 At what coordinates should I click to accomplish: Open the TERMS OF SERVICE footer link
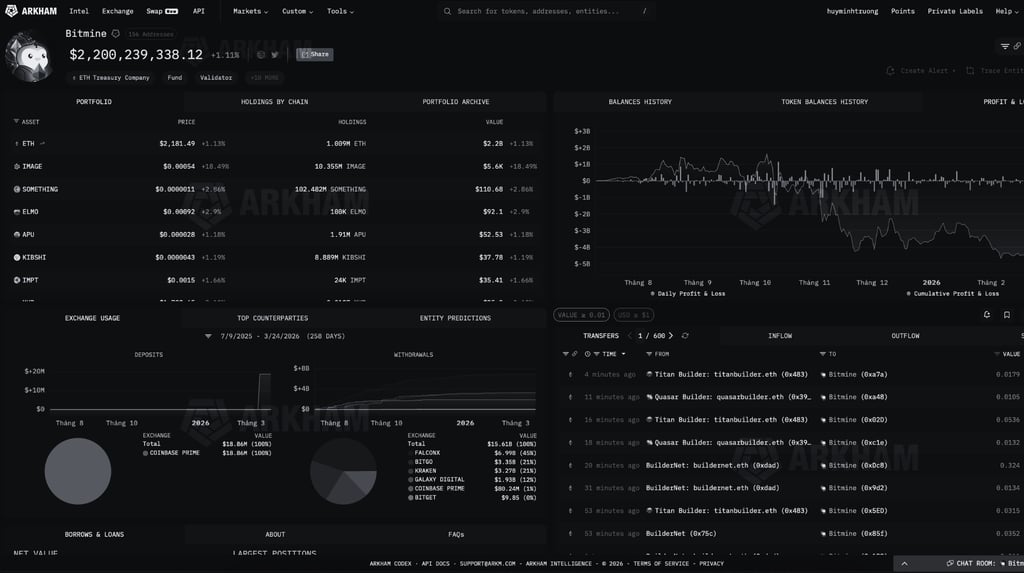pyautogui.click(x=661, y=563)
